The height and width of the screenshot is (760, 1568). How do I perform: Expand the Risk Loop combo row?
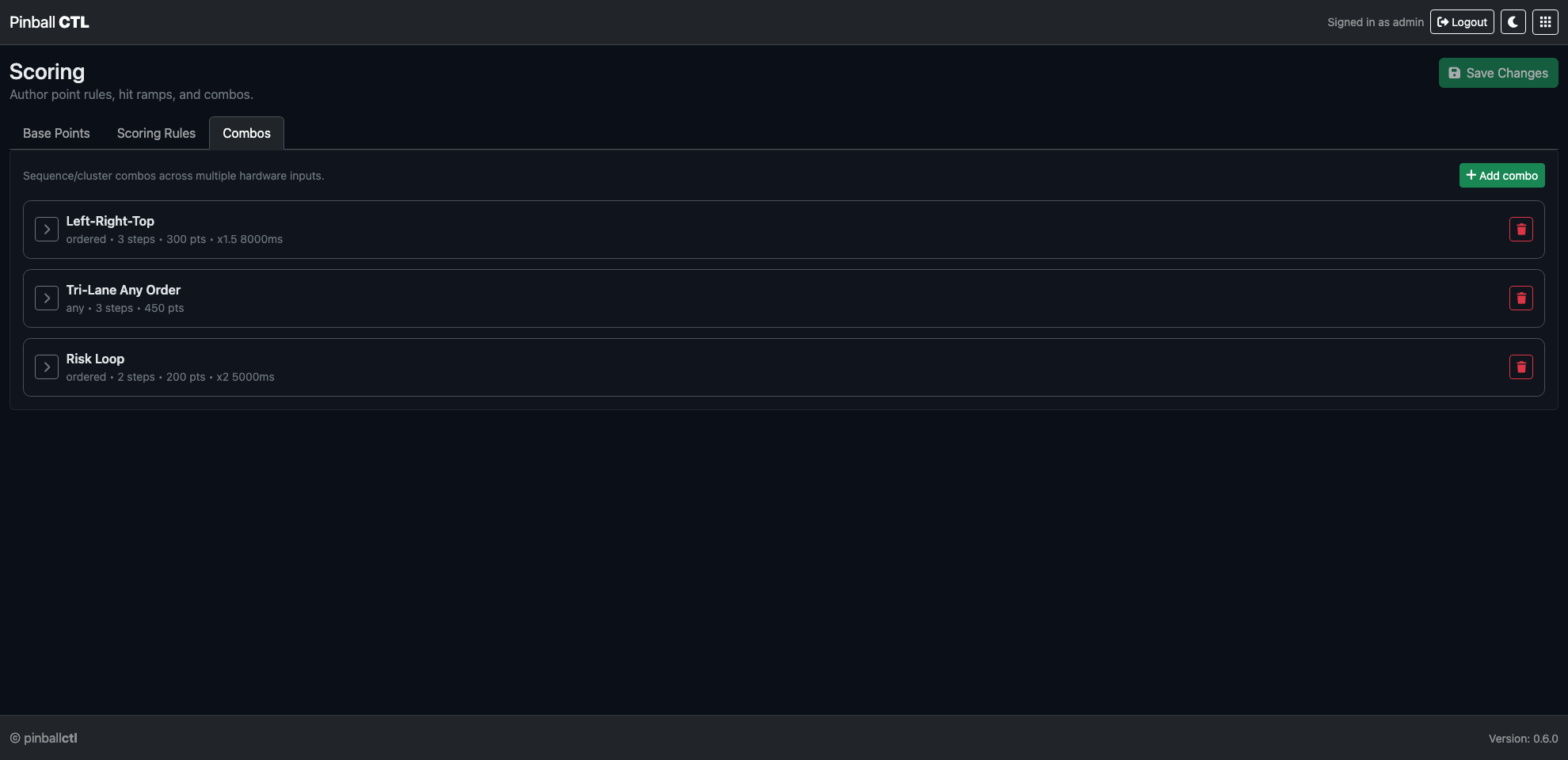tap(47, 367)
